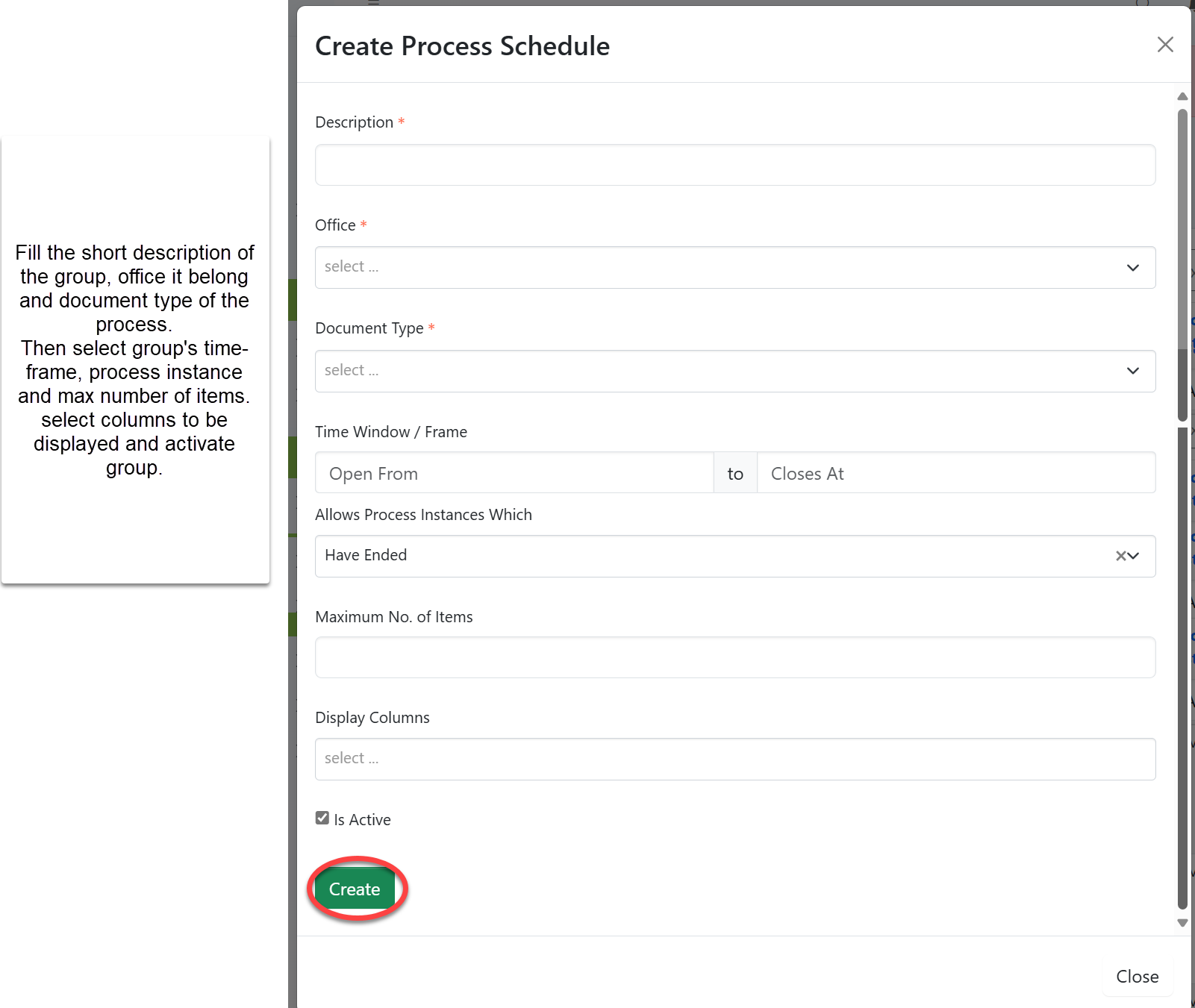
Task: Close the Create Process Schedule dialog with X
Action: (1164, 45)
